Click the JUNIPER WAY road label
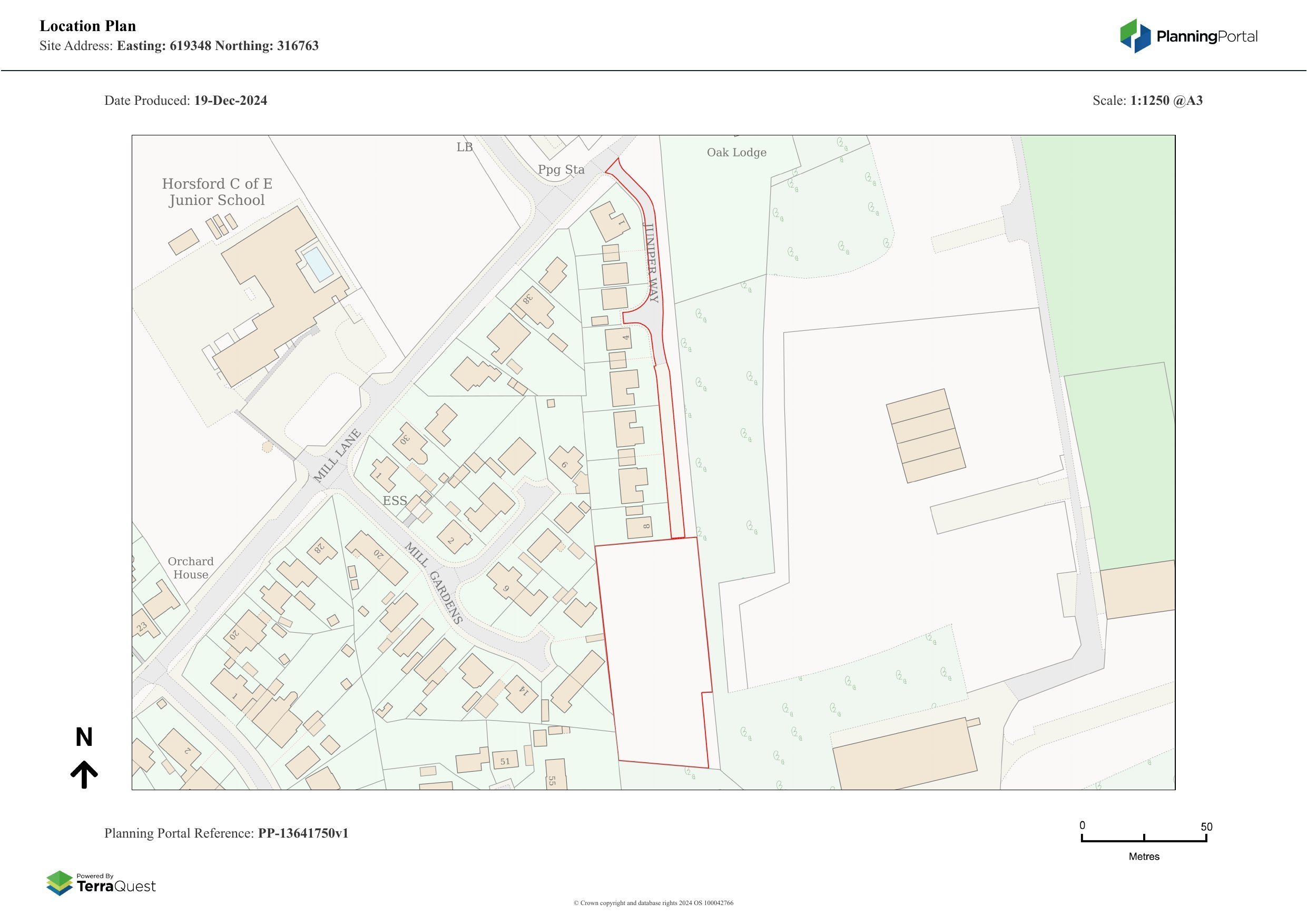 point(651,262)
